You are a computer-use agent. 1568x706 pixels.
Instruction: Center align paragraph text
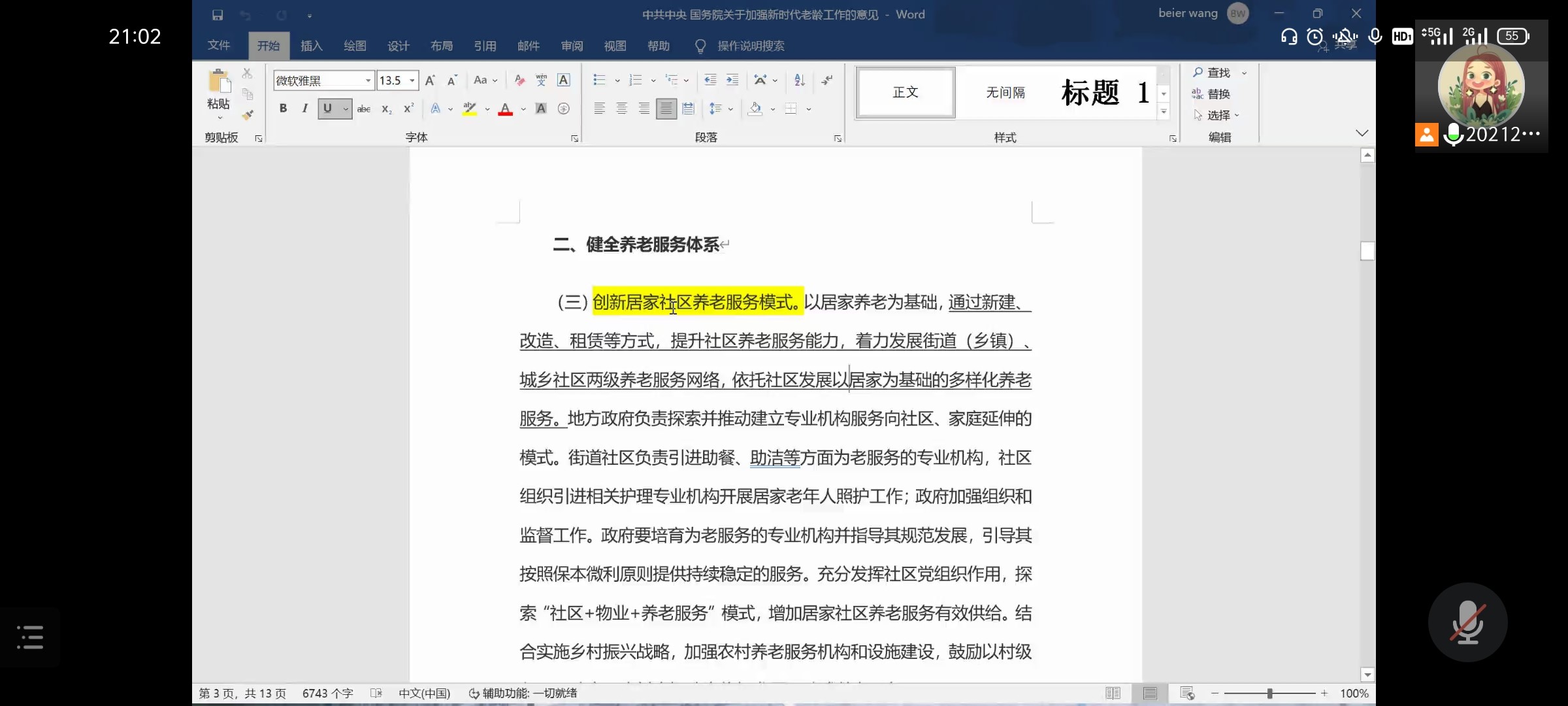click(x=621, y=109)
